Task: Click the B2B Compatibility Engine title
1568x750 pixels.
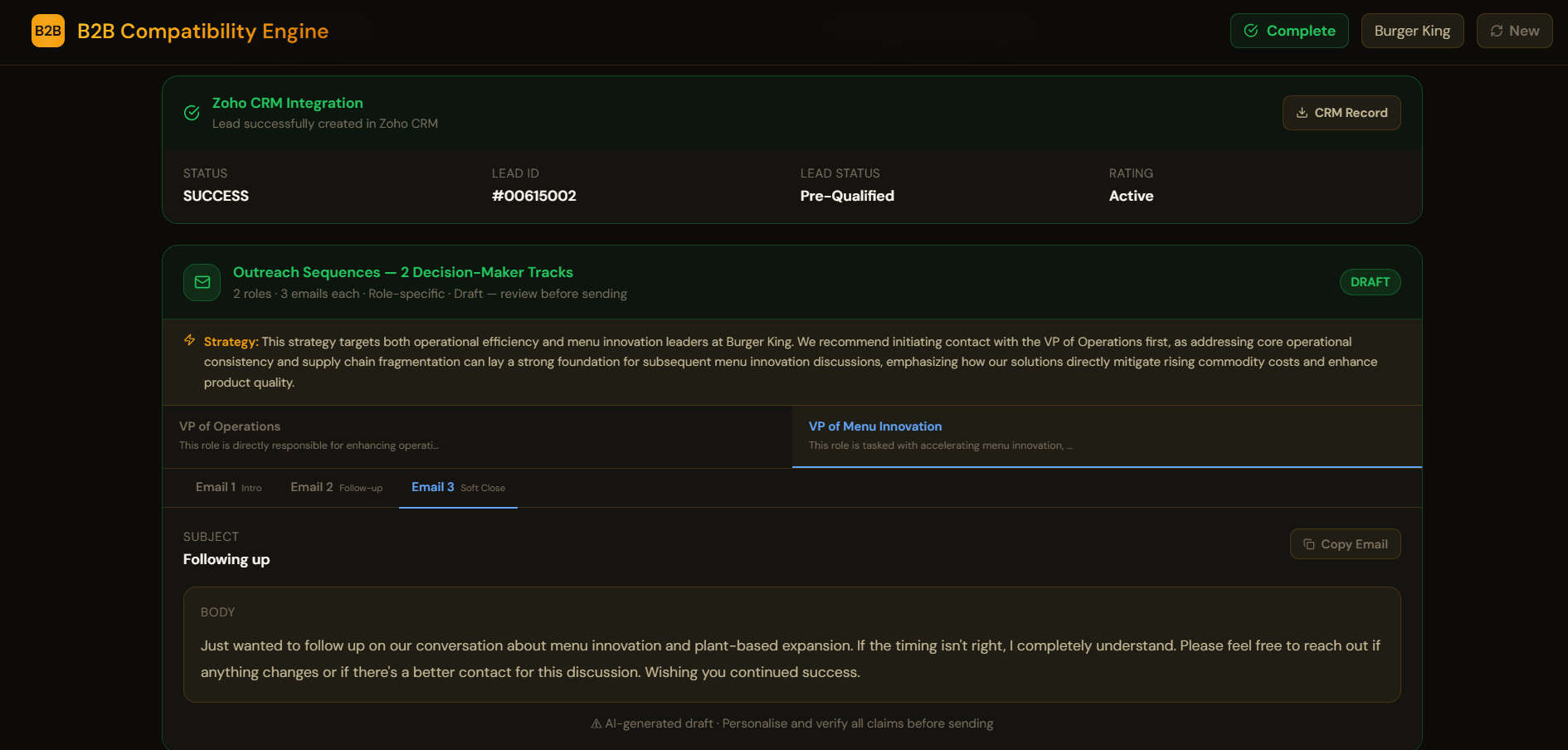Action: point(202,31)
